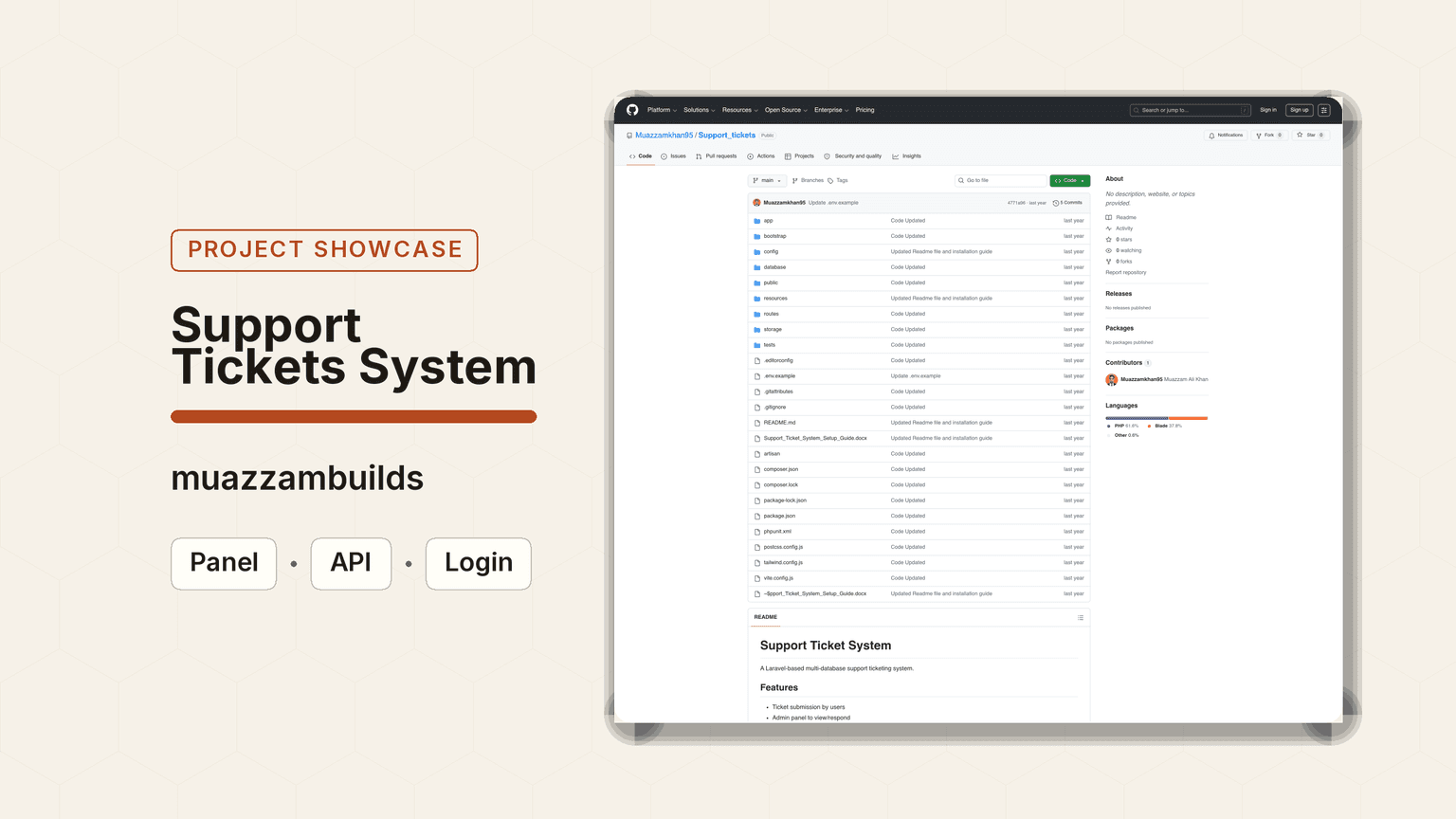The image size is (1456, 819).
Task: Open the Security and quality tab
Action: (x=853, y=156)
